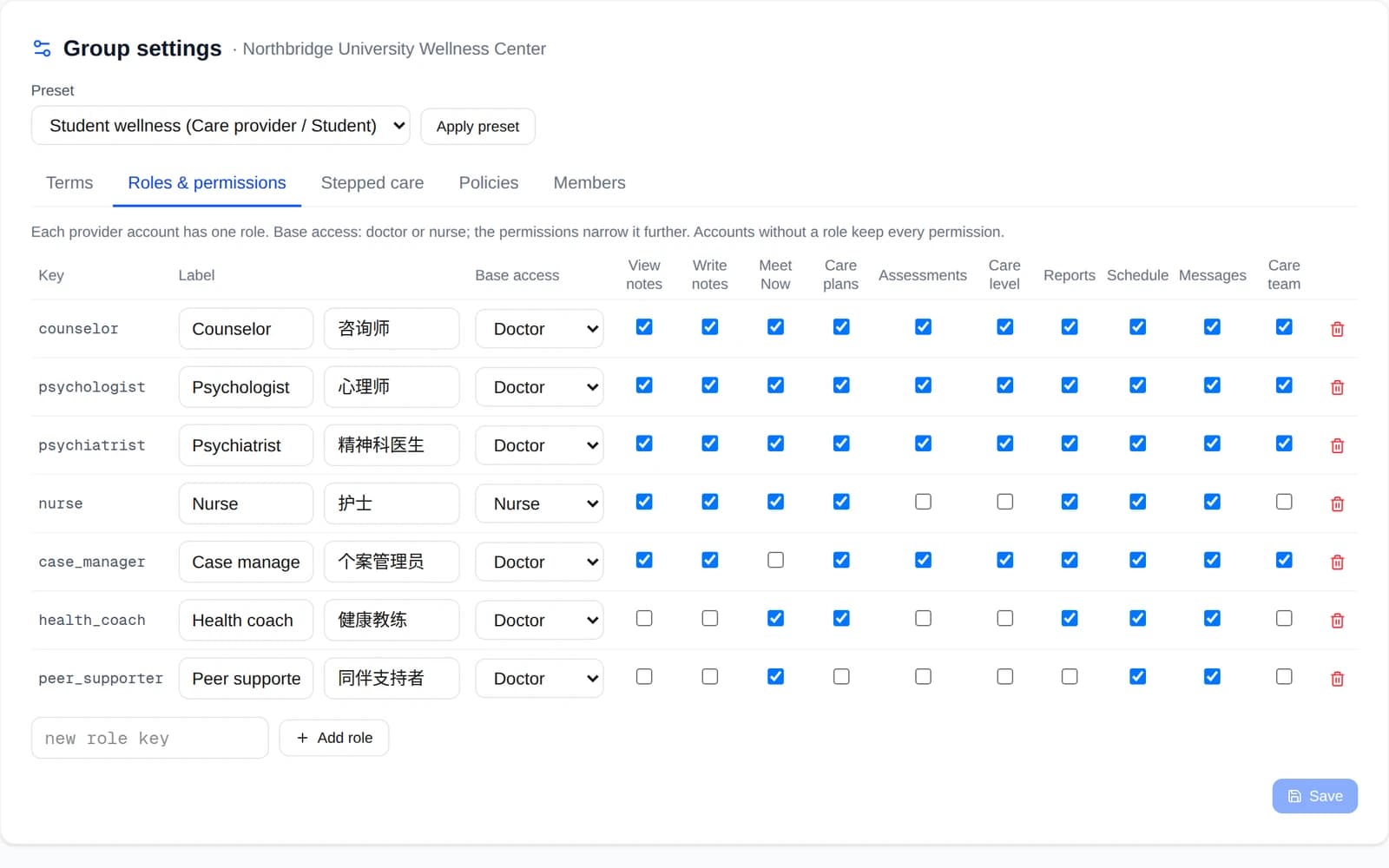This screenshot has width=1389, height=868.
Task: Enable Care level for nurse
Action: [1004, 502]
